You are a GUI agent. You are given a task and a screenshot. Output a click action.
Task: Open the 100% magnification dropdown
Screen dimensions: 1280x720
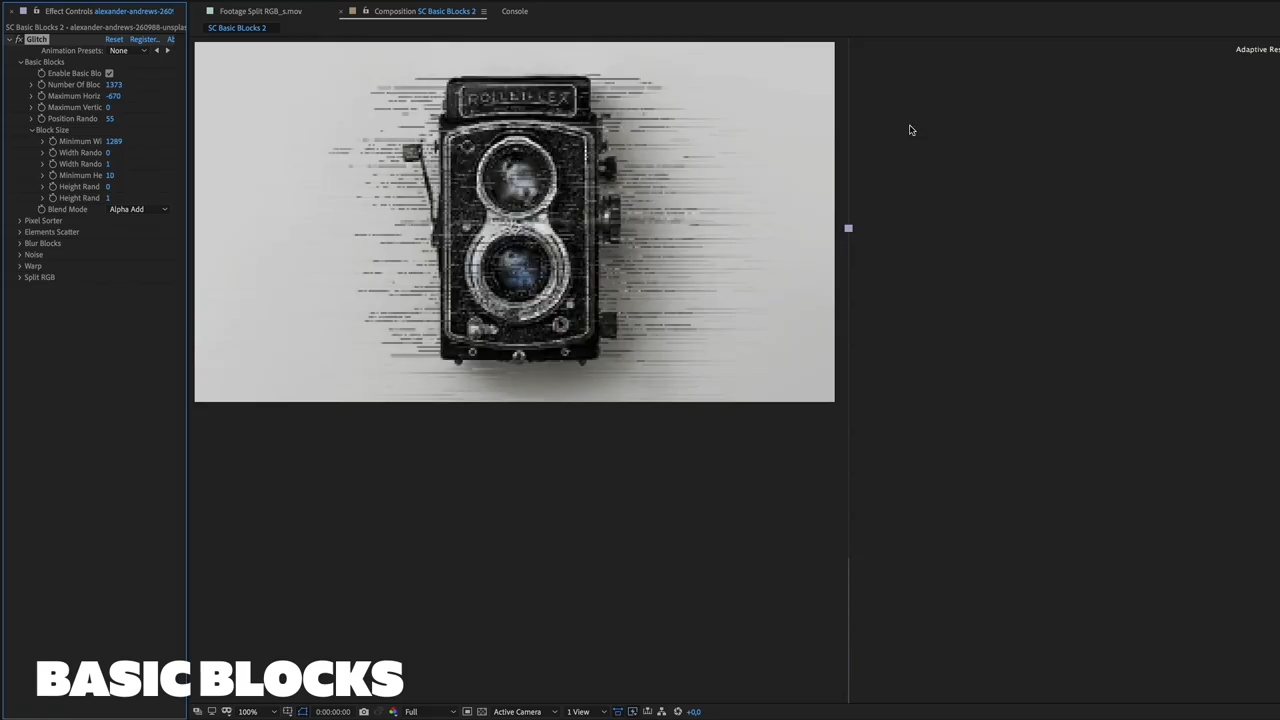[256, 712]
